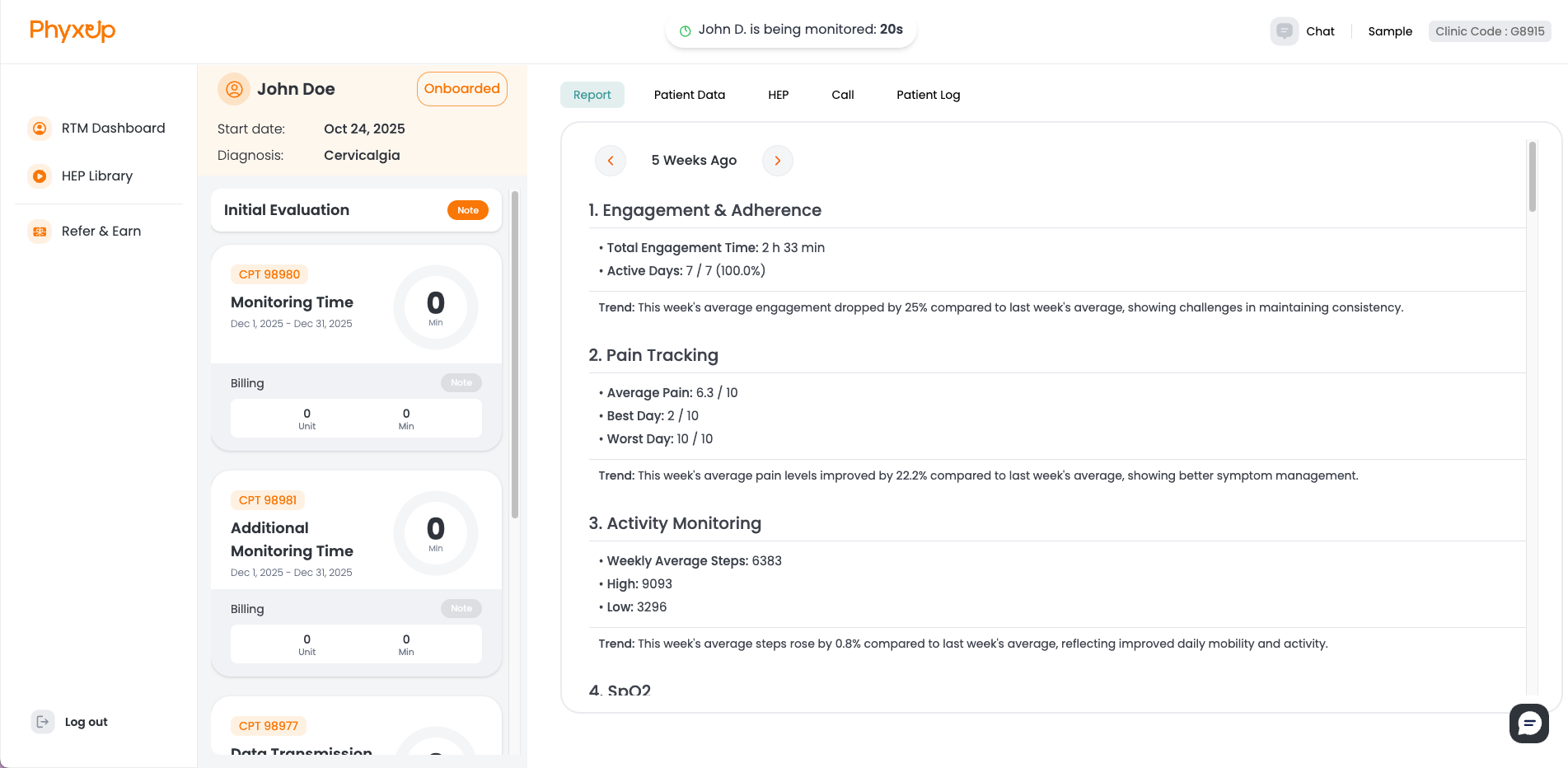This screenshot has width=1568, height=768.
Task: Click the Chat bubble icon in the header
Action: (x=1284, y=30)
